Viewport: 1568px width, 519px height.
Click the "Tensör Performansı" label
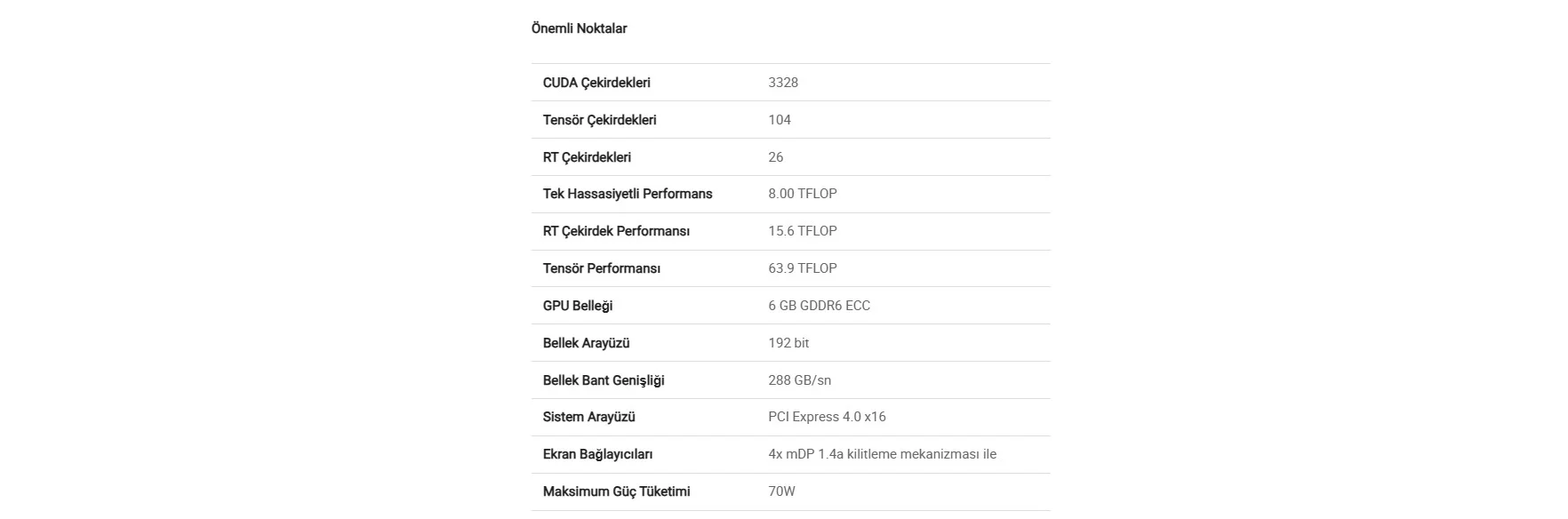point(601,268)
